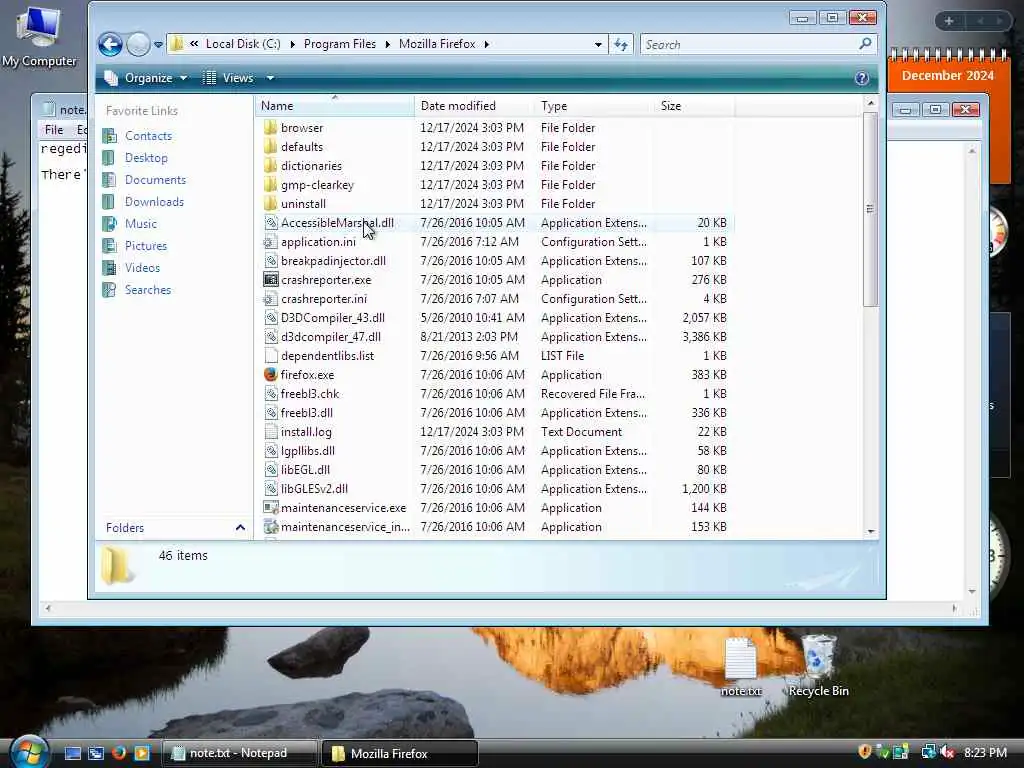Sort by Size column header
This screenshot has width=1024, height=768.
coord(695,106)
